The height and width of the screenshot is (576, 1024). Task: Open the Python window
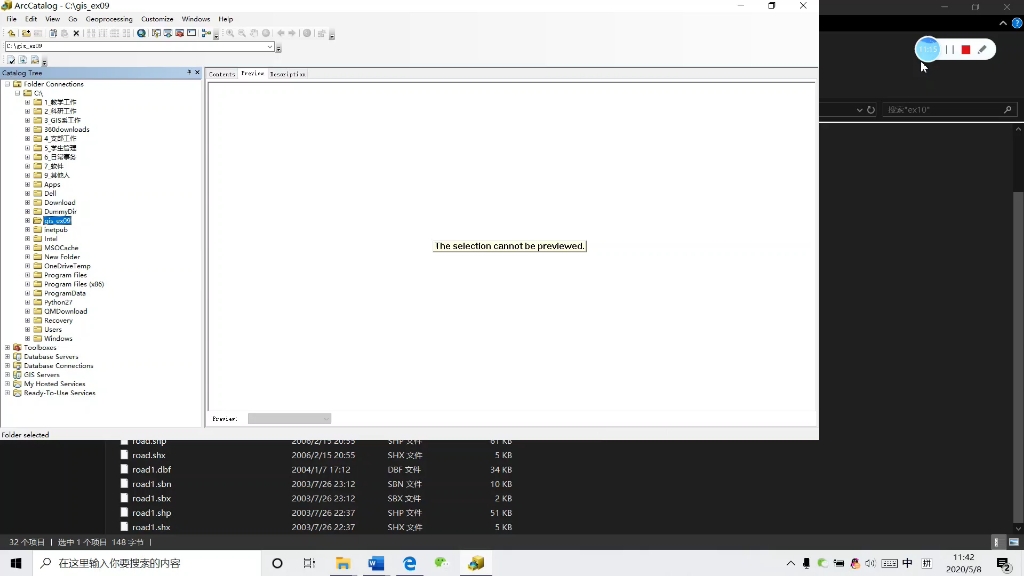(x=191, y=32)
